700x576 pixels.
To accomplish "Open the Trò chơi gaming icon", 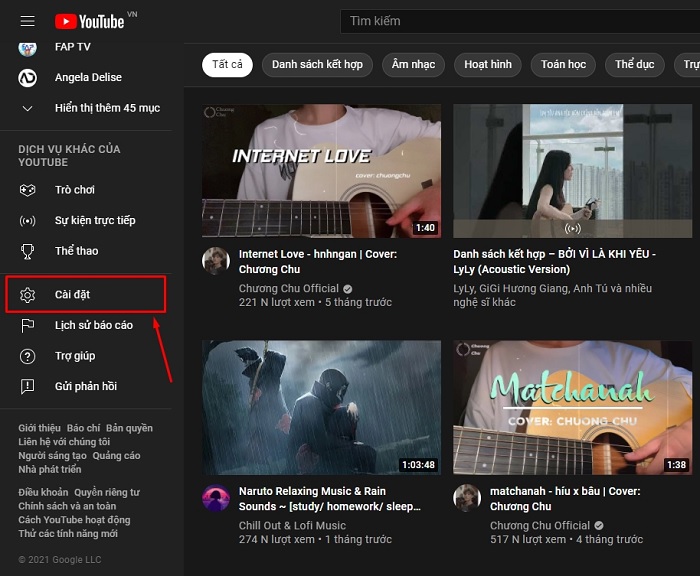I will point(28,190).
